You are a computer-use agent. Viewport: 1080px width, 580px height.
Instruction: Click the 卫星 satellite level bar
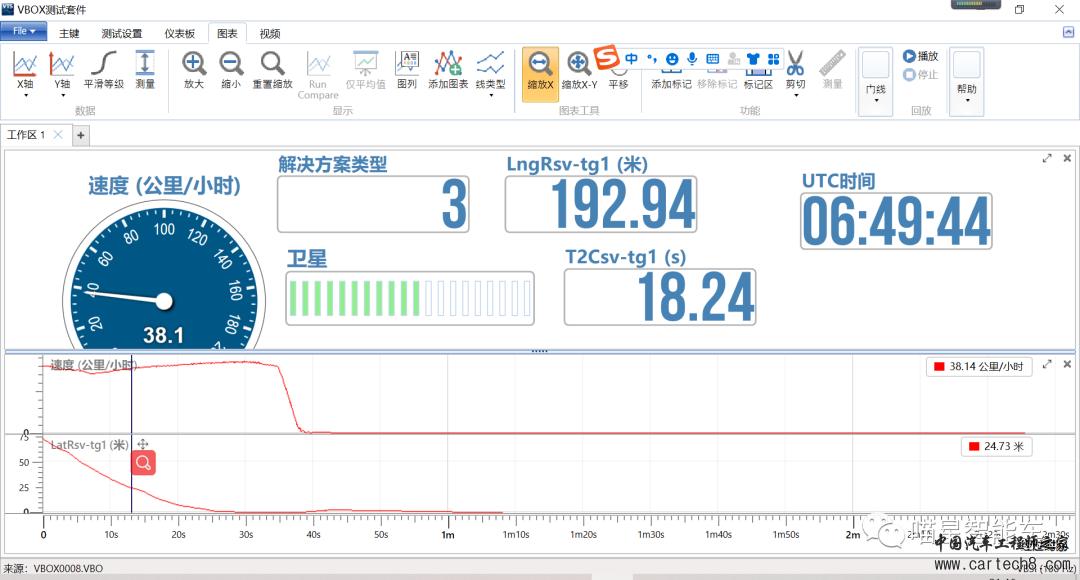(x=410, y=298)
